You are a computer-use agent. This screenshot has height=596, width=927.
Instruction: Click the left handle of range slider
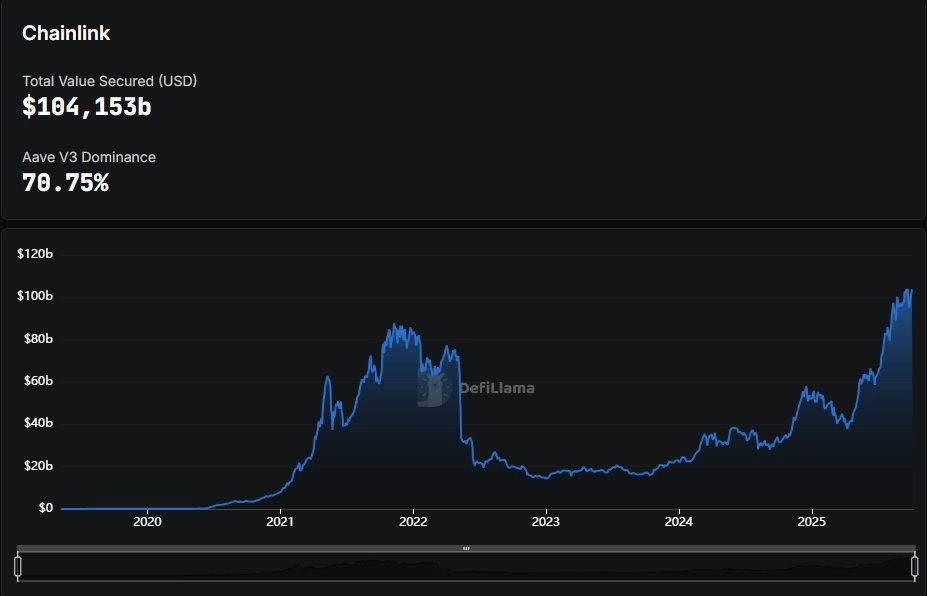pos(17,566)
